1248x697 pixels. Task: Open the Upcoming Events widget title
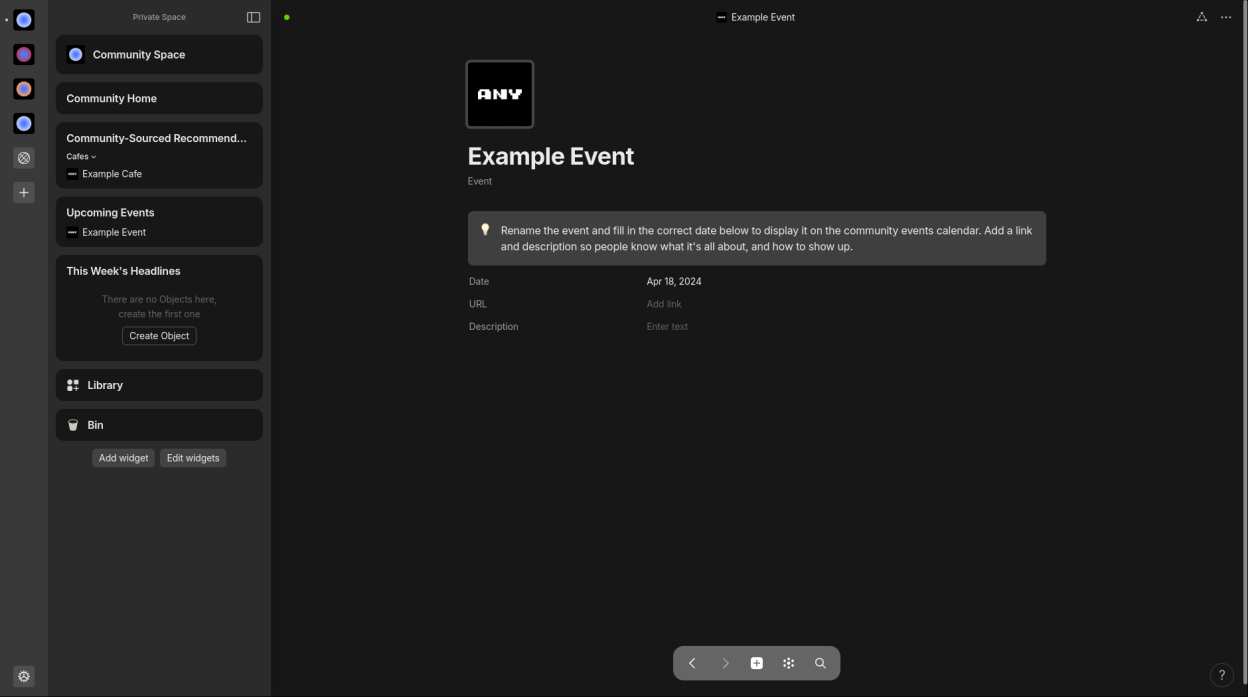tap(110, 212)
